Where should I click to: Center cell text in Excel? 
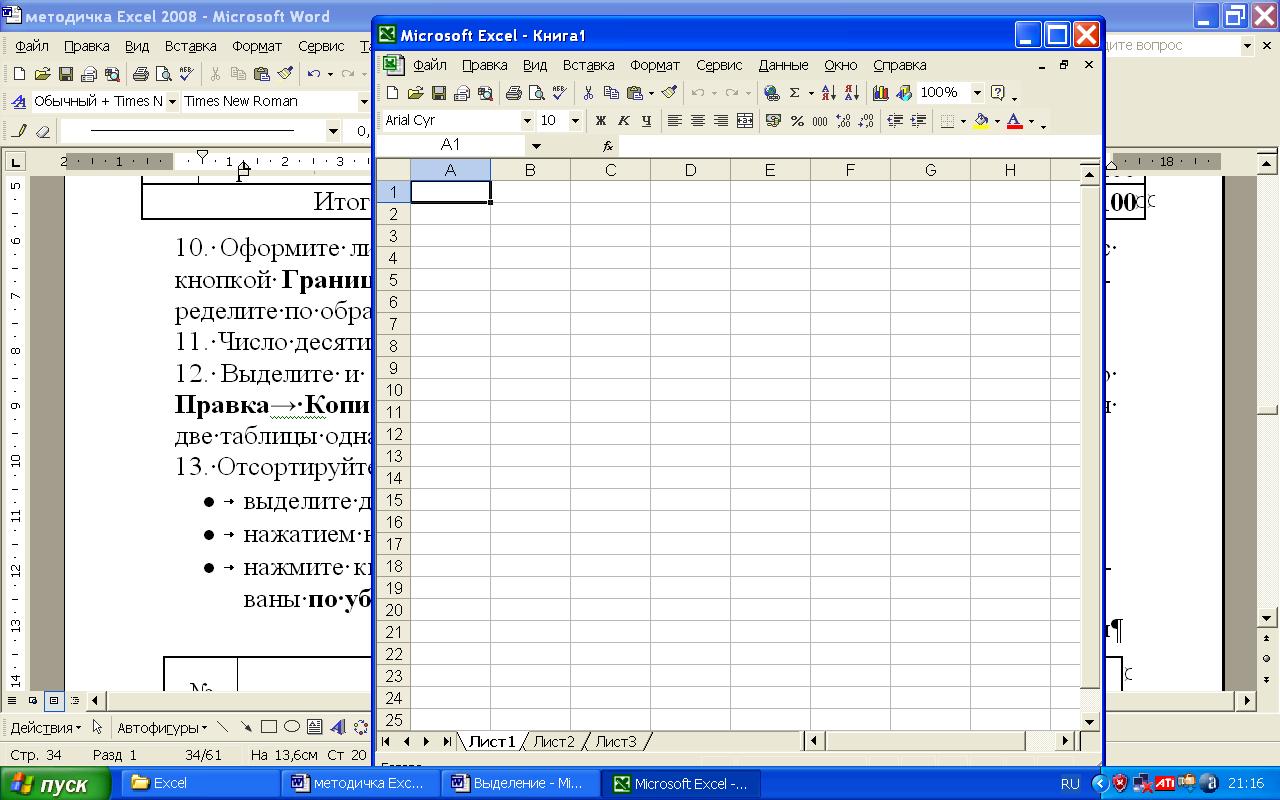[698, 121]
